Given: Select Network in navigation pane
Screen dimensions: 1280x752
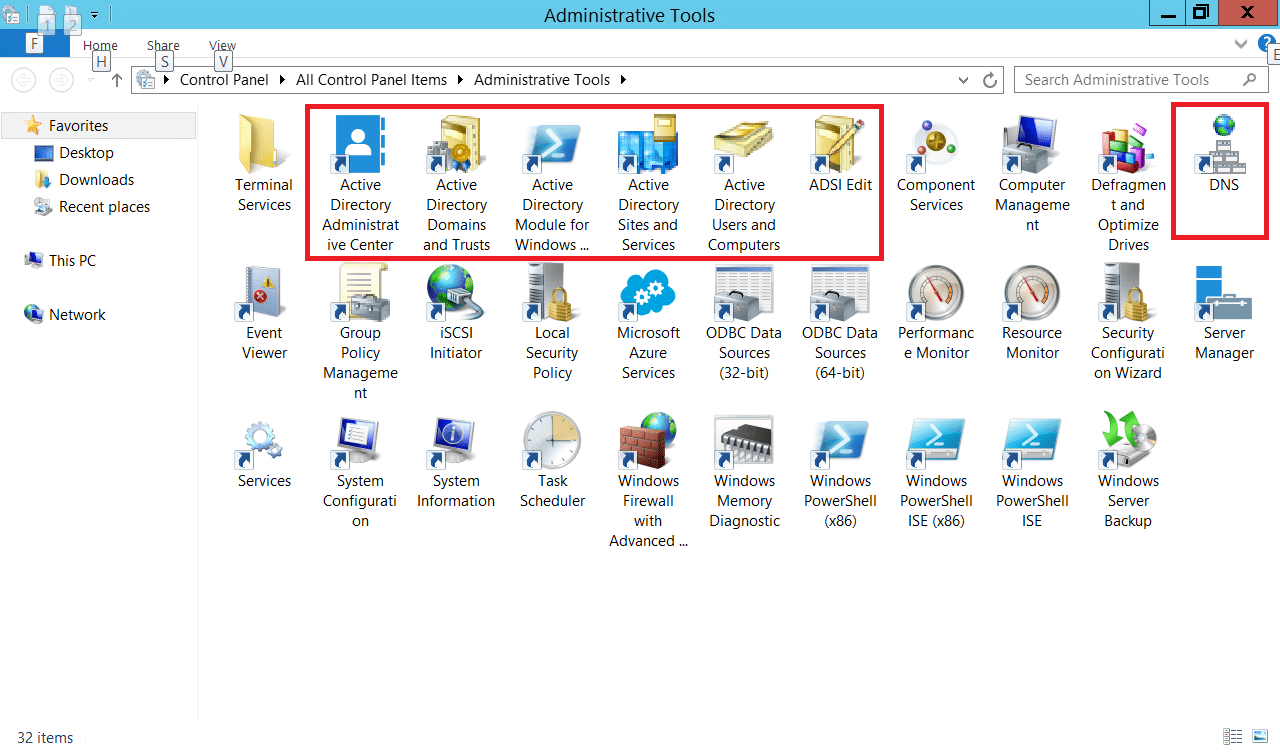Looking at the screenshot, I should 77,315.
